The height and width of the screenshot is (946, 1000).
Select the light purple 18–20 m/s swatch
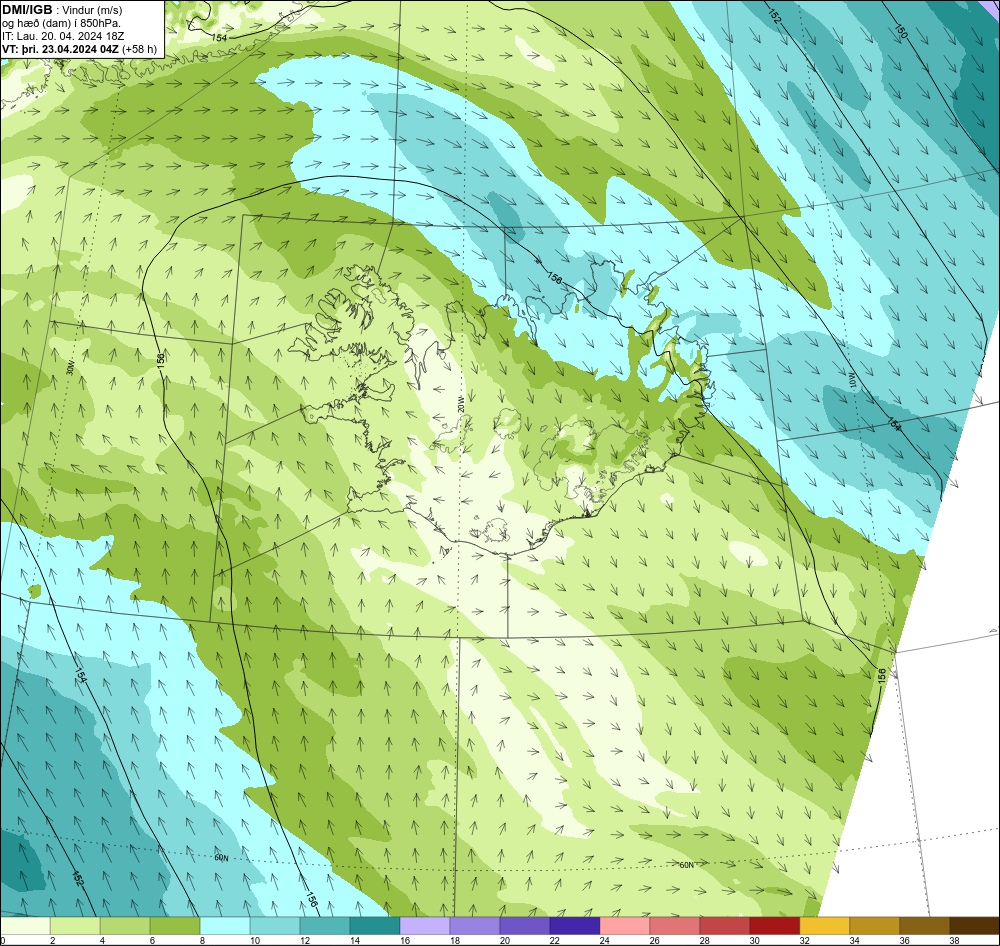pos(475,926)
